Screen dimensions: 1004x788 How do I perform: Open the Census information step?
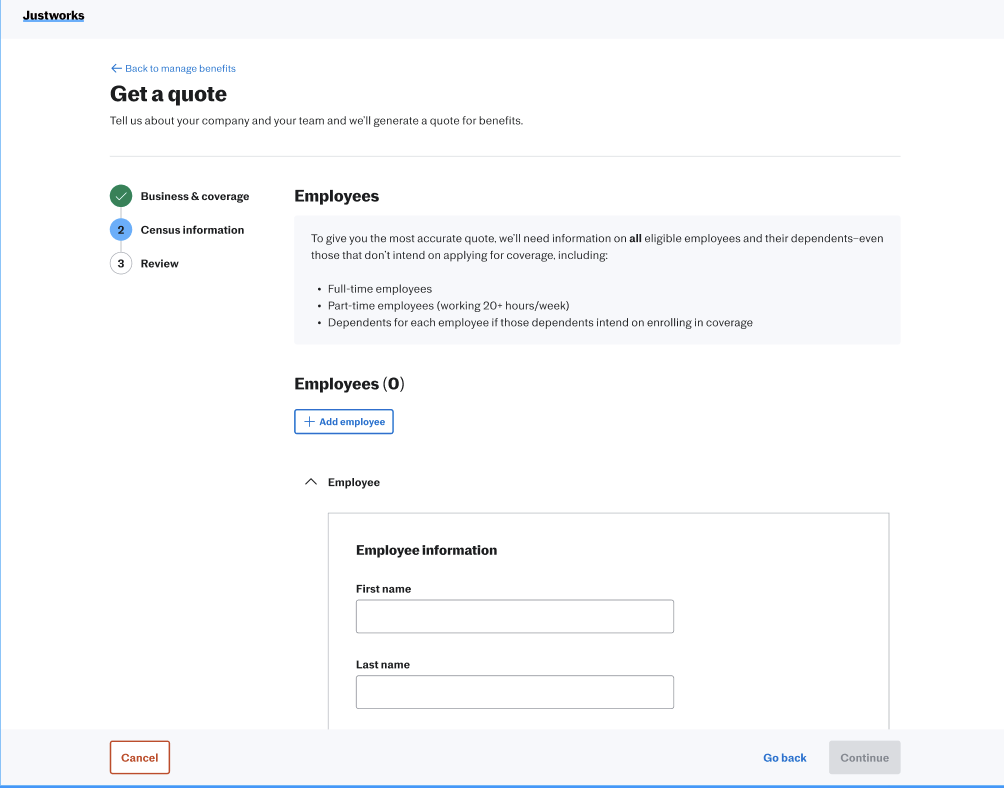click(x=192, y=230)
